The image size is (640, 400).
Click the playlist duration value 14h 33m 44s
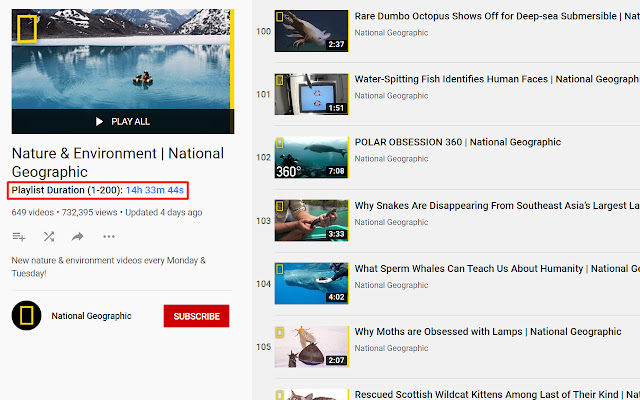coord(155,190)
